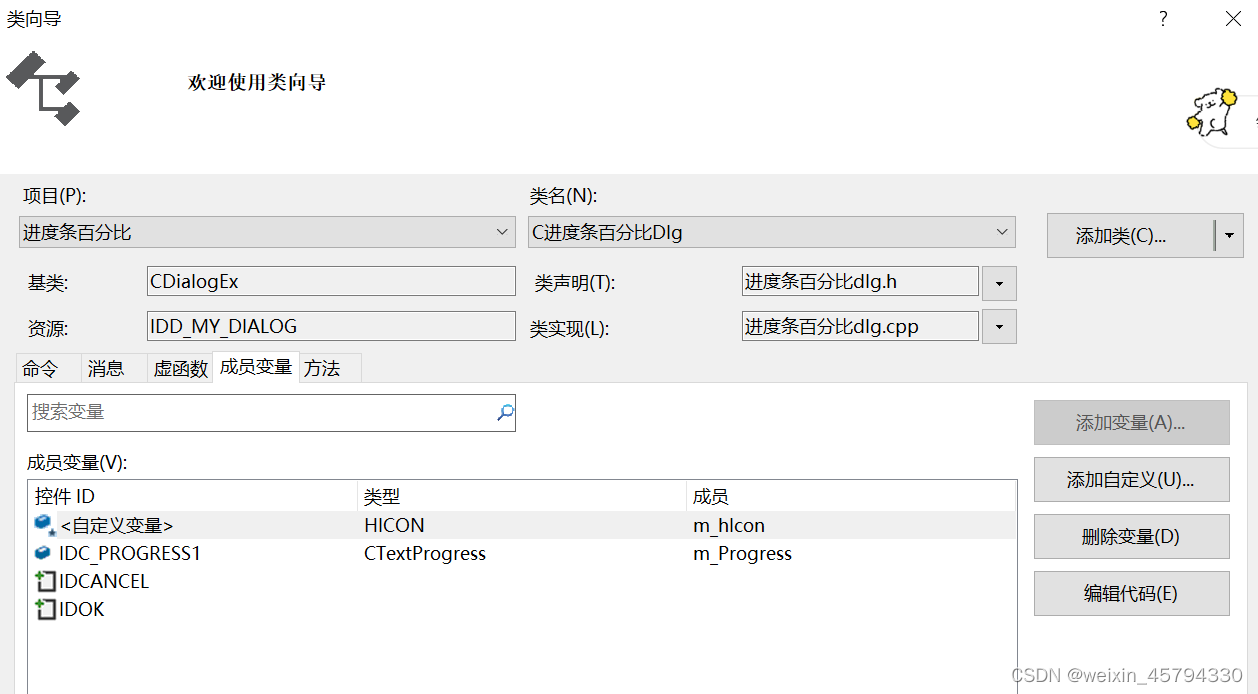Click the member icon next to IDC_PROGRESS1
Screen dimensions: 1258x694
(x=44, y=553)
